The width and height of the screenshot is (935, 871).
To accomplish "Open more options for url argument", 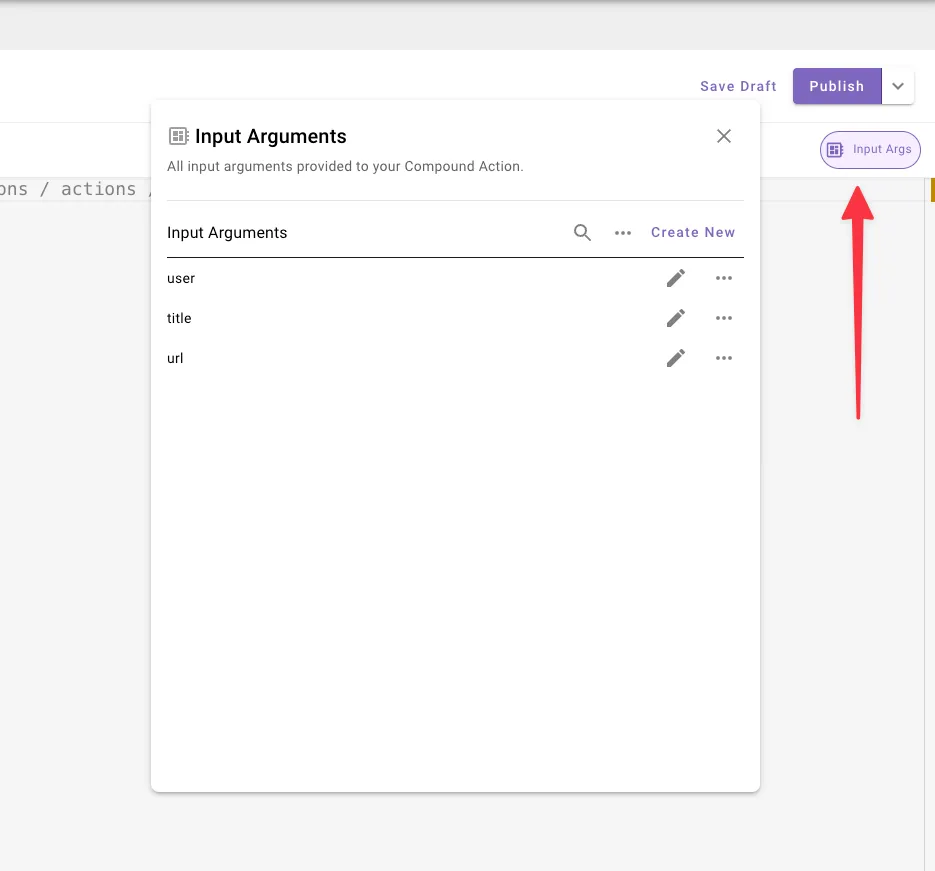I will pyautogui.click(x=723, y=358).
